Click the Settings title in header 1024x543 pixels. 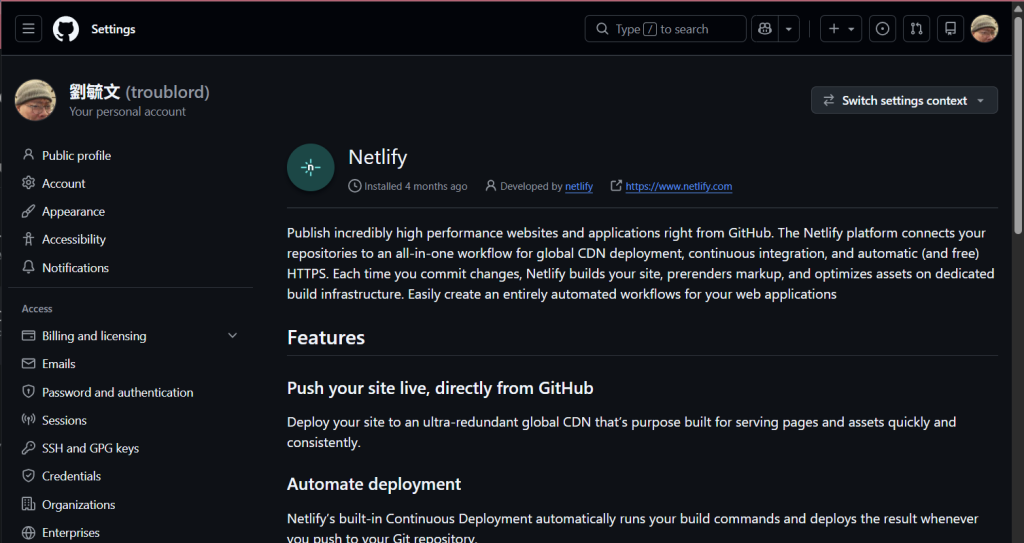pos(113,29)
